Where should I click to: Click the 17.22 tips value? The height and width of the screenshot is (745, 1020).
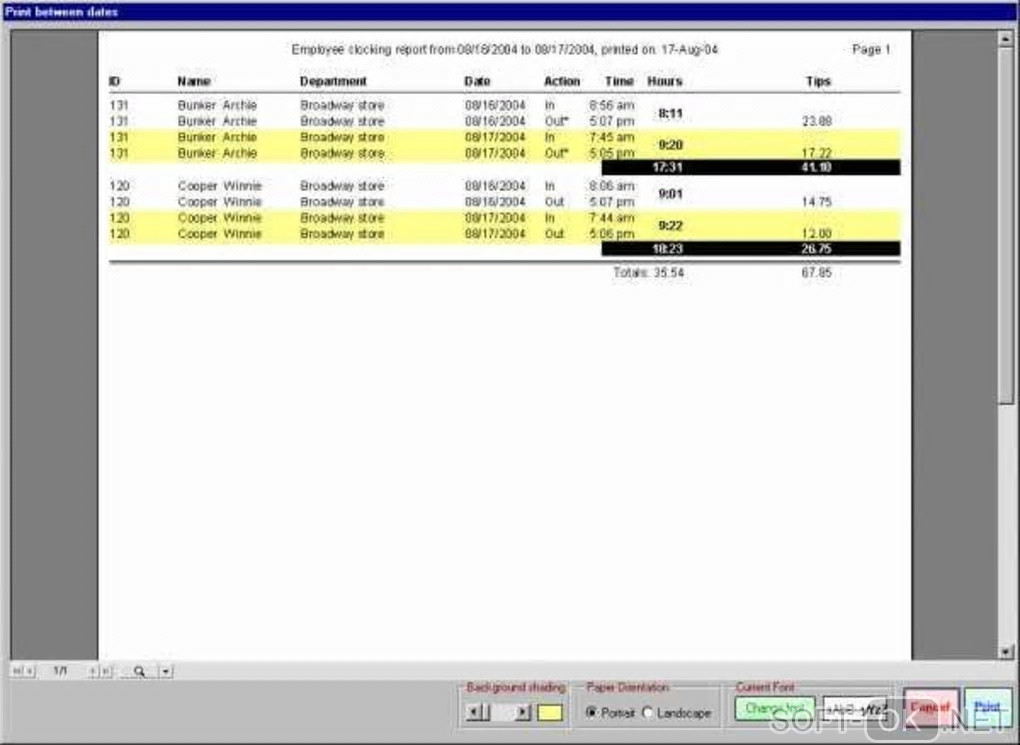816,154
